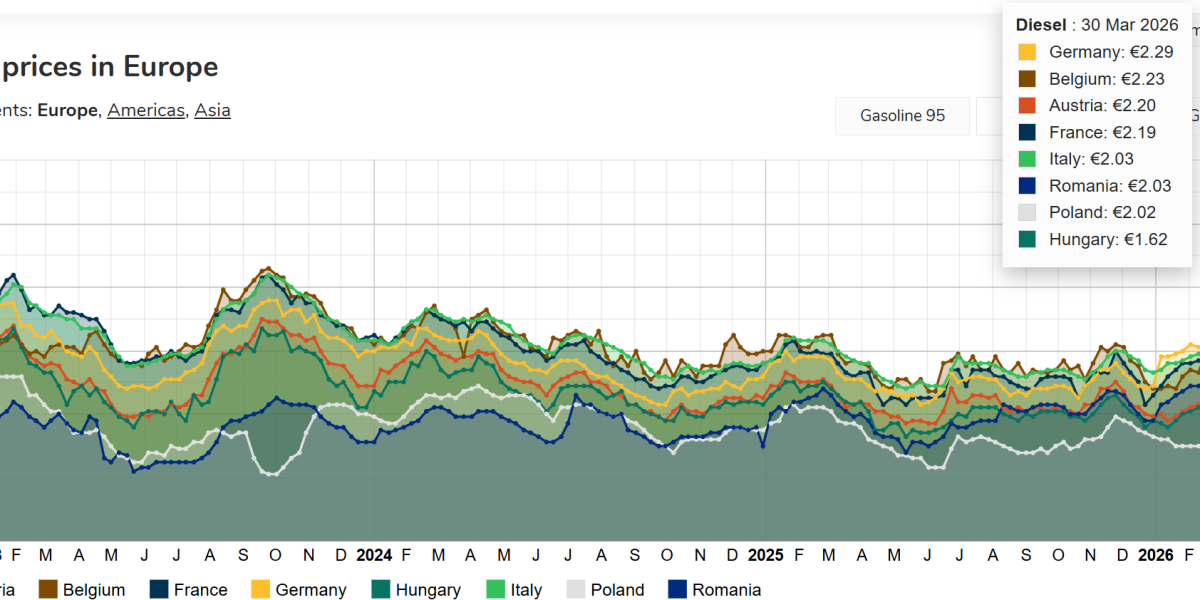Click the Austria orange swatch in the tooltip
This screenshot has width=1200, height=600.
(x=1027, y=105)
